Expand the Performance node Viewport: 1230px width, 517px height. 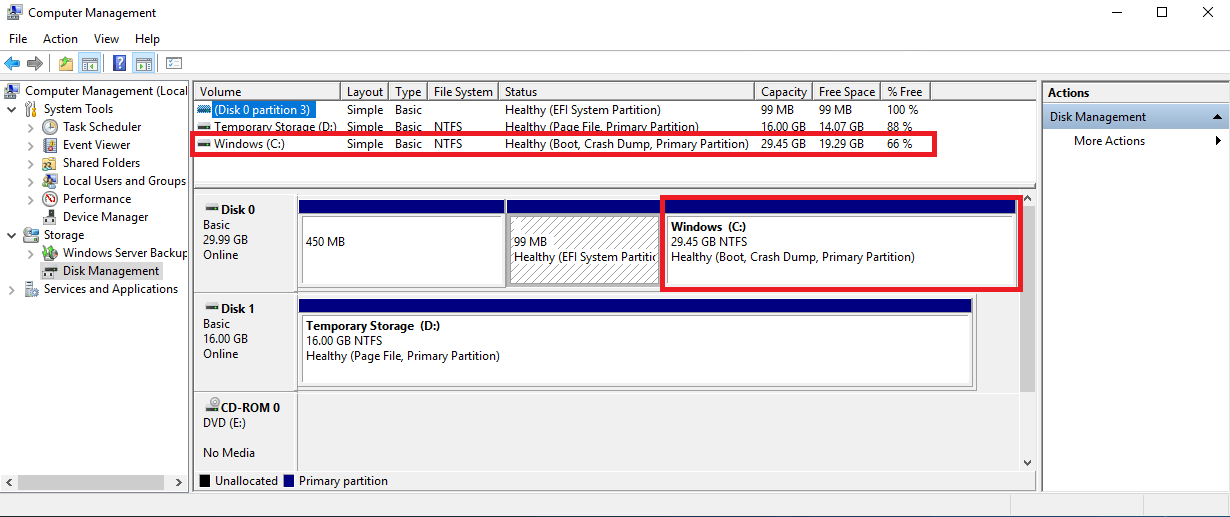pyautogui.click(x=30, y=199)
